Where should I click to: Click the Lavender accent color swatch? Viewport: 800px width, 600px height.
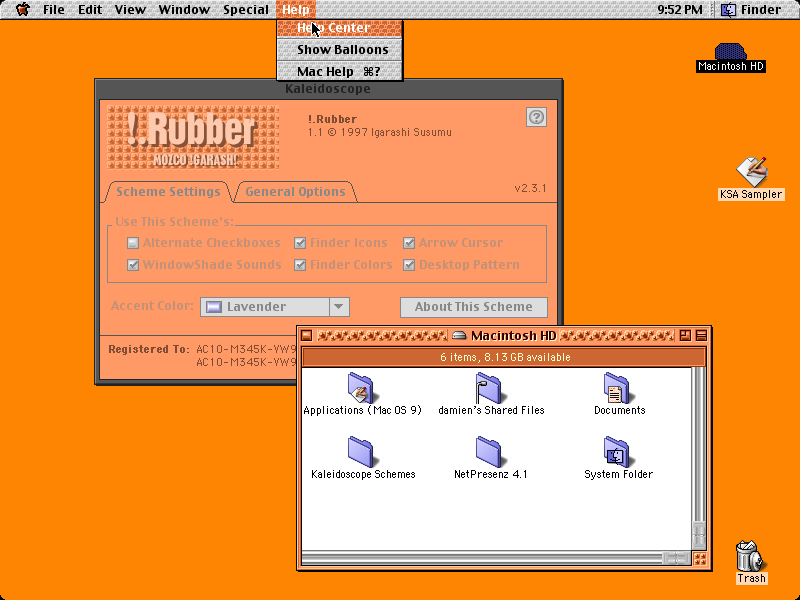[214, 307]
